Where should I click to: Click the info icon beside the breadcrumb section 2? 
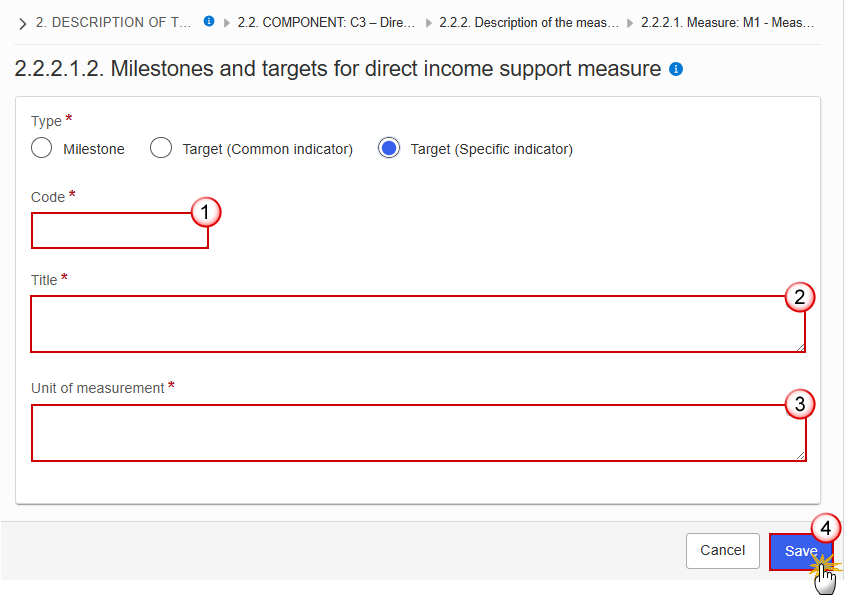pos(209,22)
